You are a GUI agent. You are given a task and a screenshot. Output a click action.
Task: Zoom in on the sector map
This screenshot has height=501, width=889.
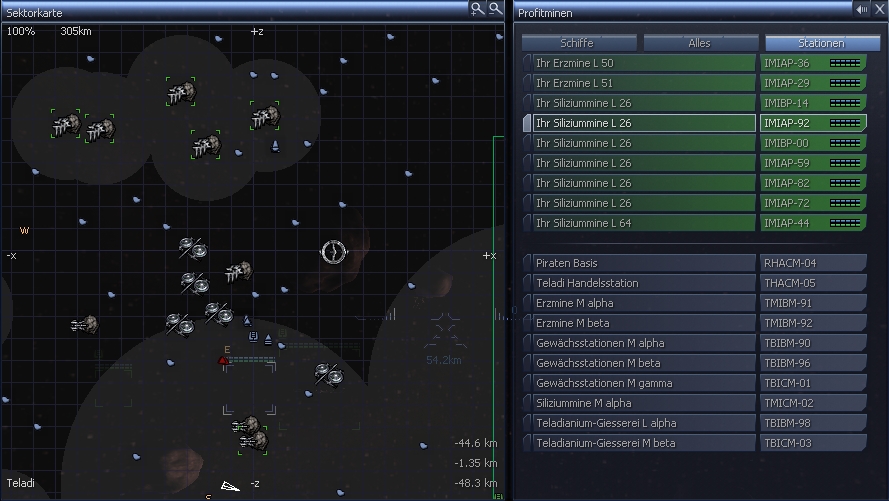point(478,8)
